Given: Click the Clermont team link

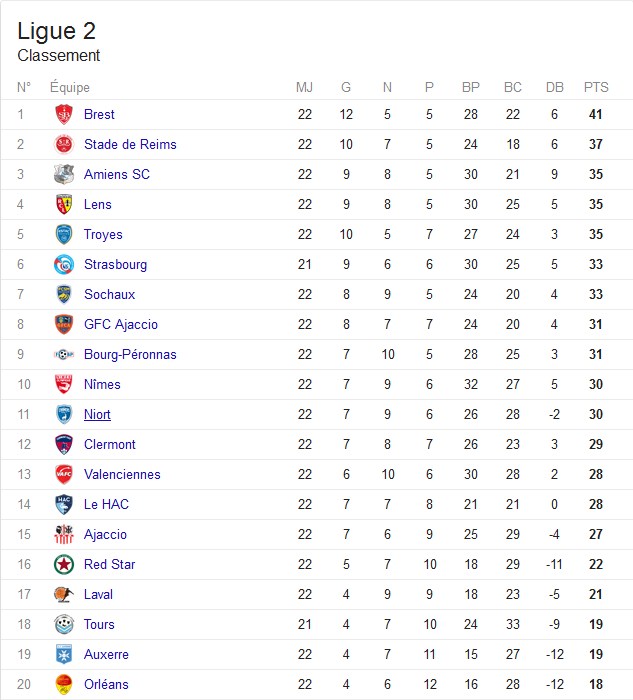Looking at the screenshot, I should click(x=110, y=444).
